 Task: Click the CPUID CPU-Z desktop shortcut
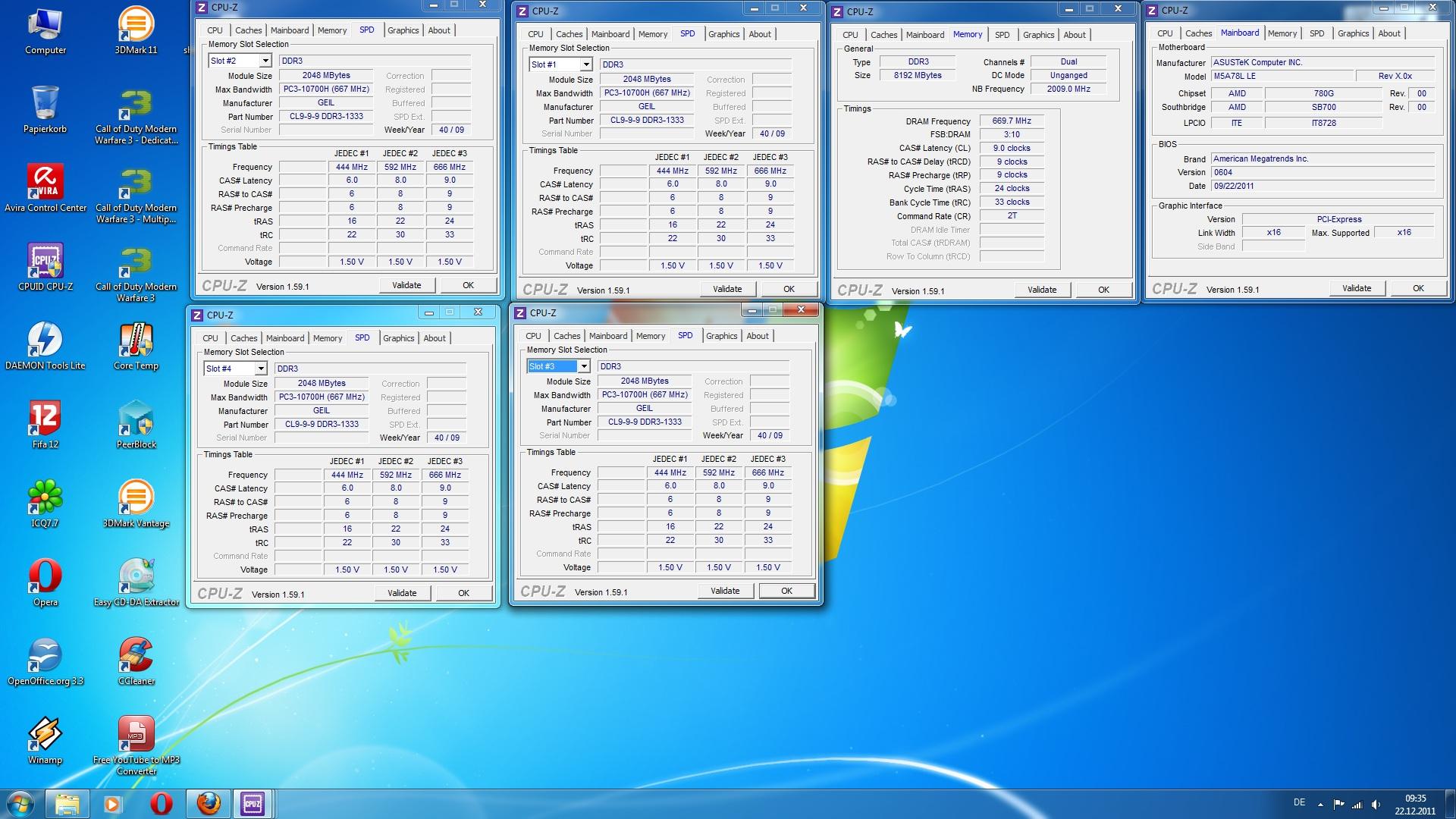point(45,267)
